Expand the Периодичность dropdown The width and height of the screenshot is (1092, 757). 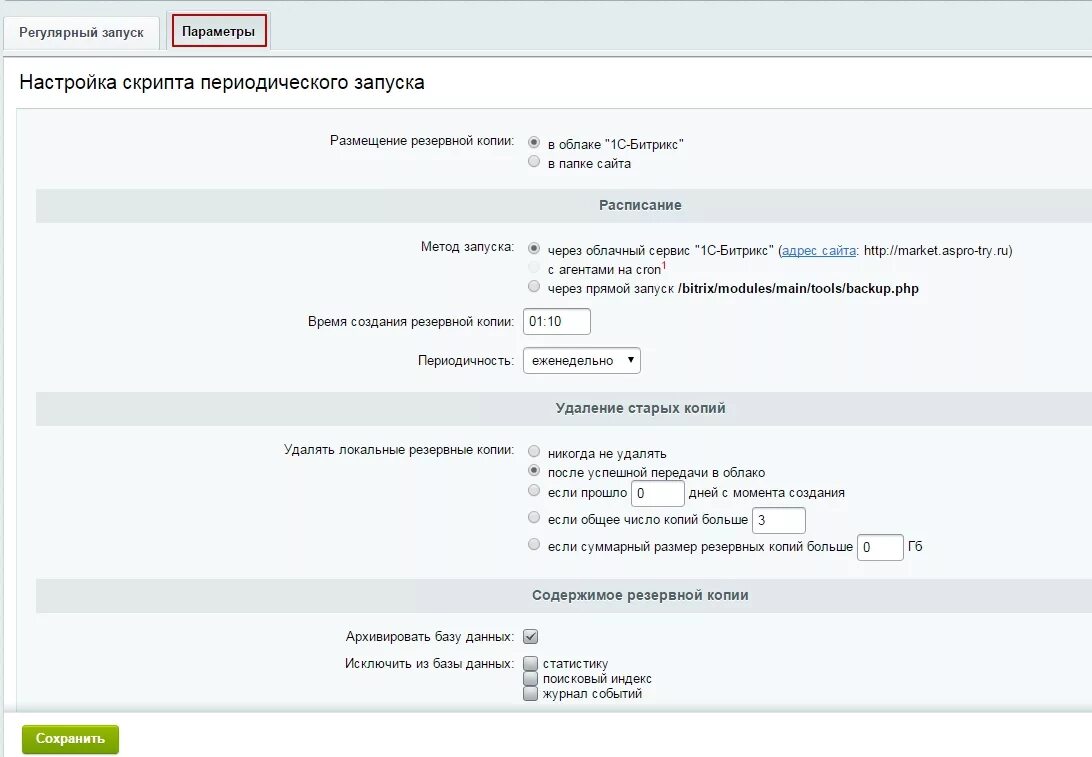tap(581, 360)
